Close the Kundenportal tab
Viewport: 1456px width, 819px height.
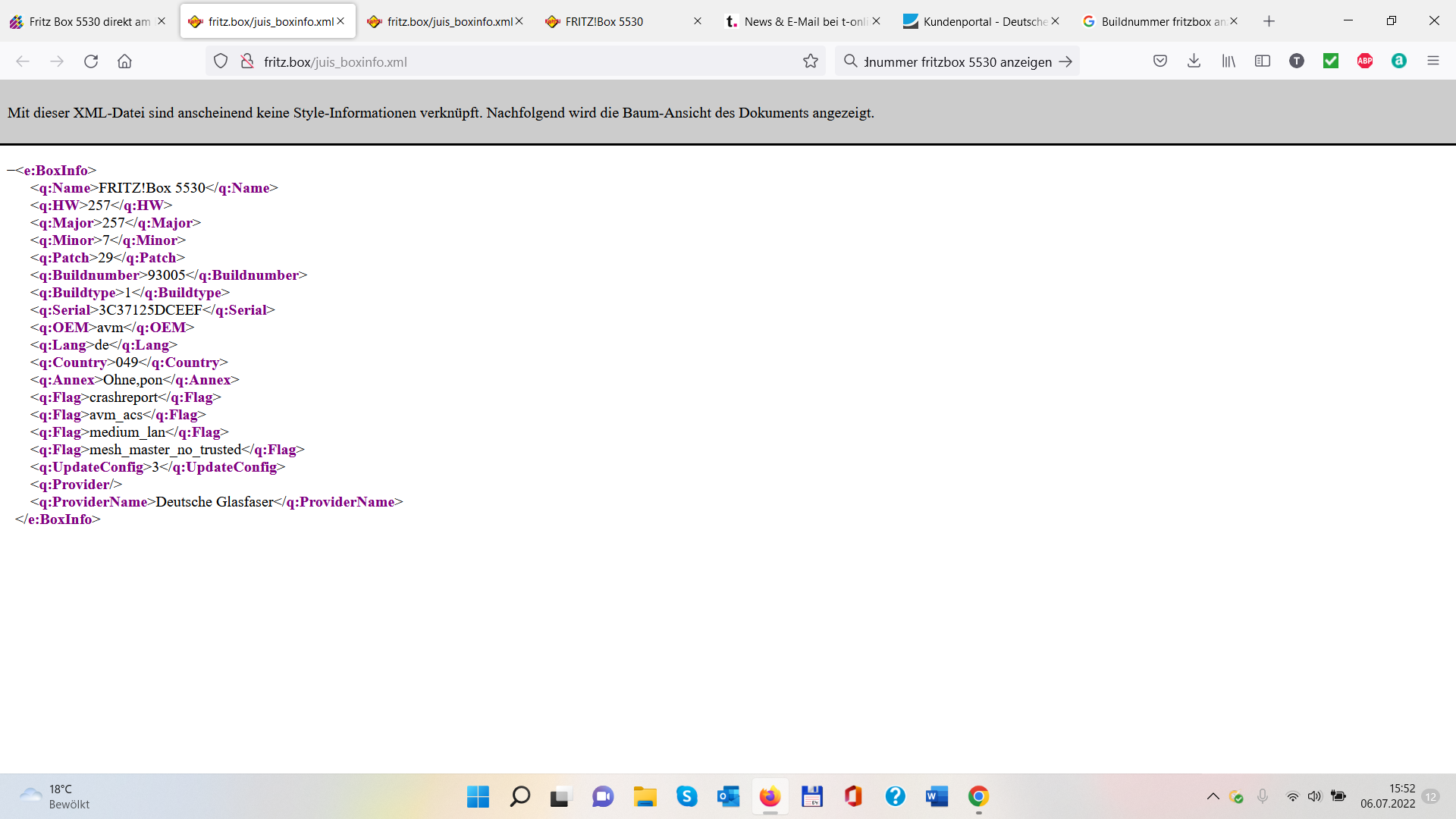click(x=1055, y=21)
